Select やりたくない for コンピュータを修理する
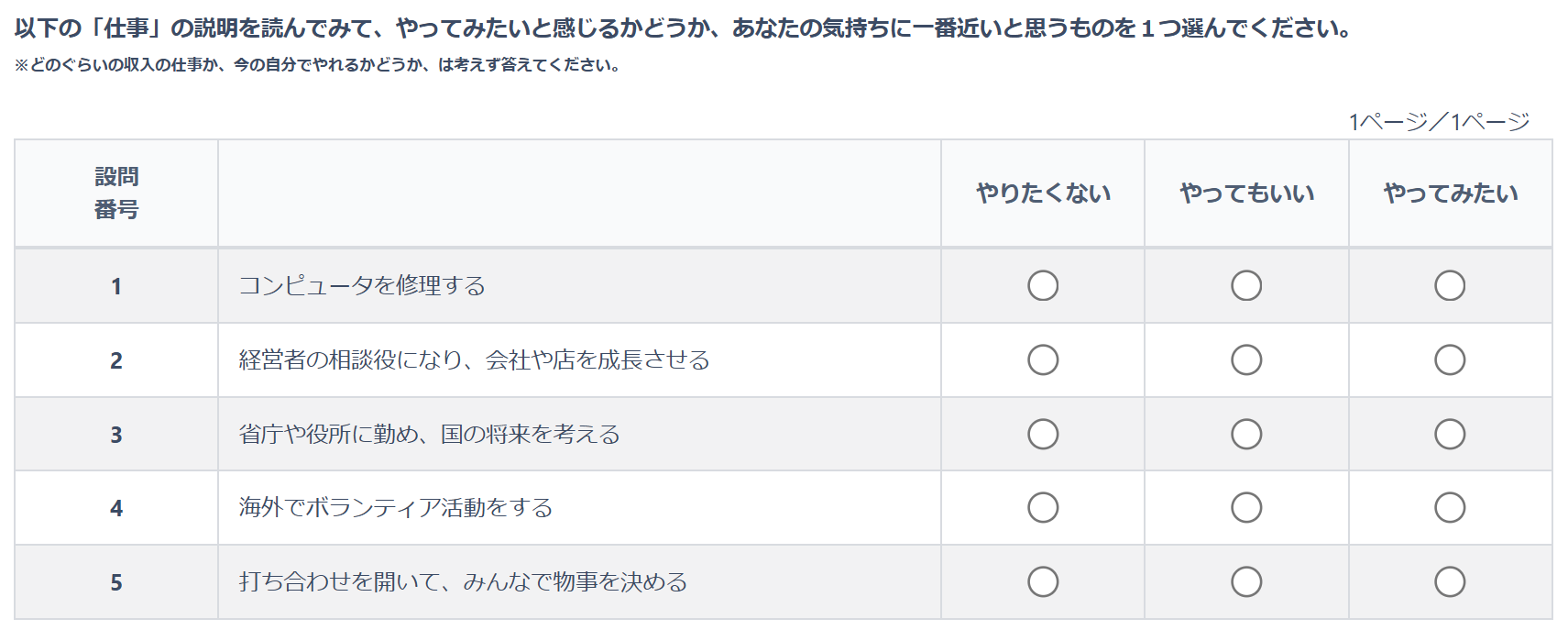 [1043, 285]
